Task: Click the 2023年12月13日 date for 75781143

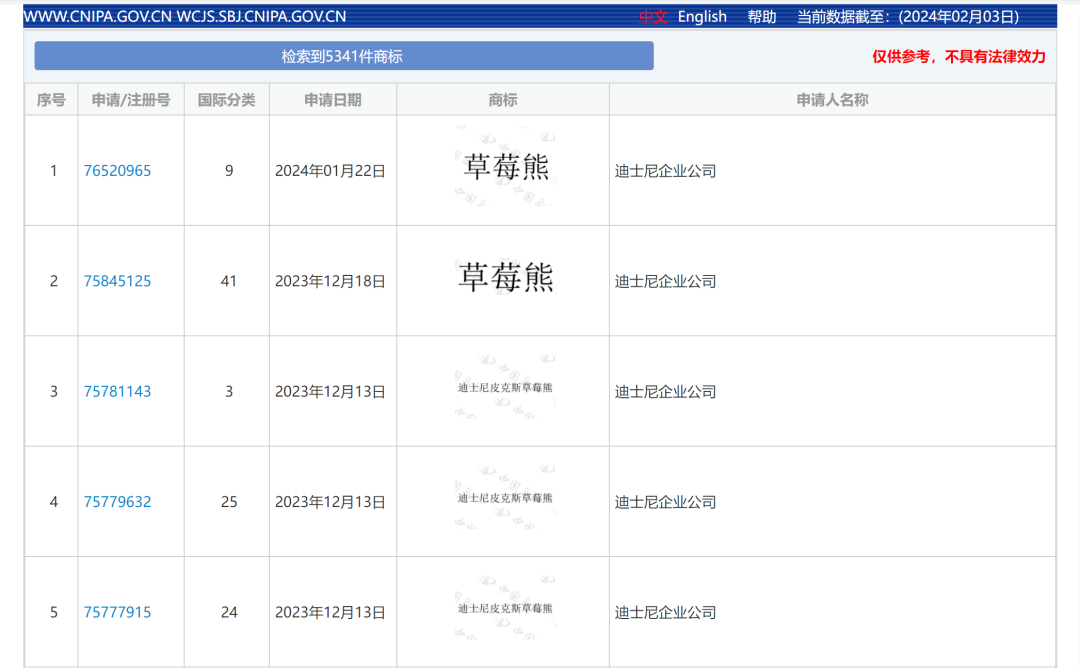Action: (330, 391)
